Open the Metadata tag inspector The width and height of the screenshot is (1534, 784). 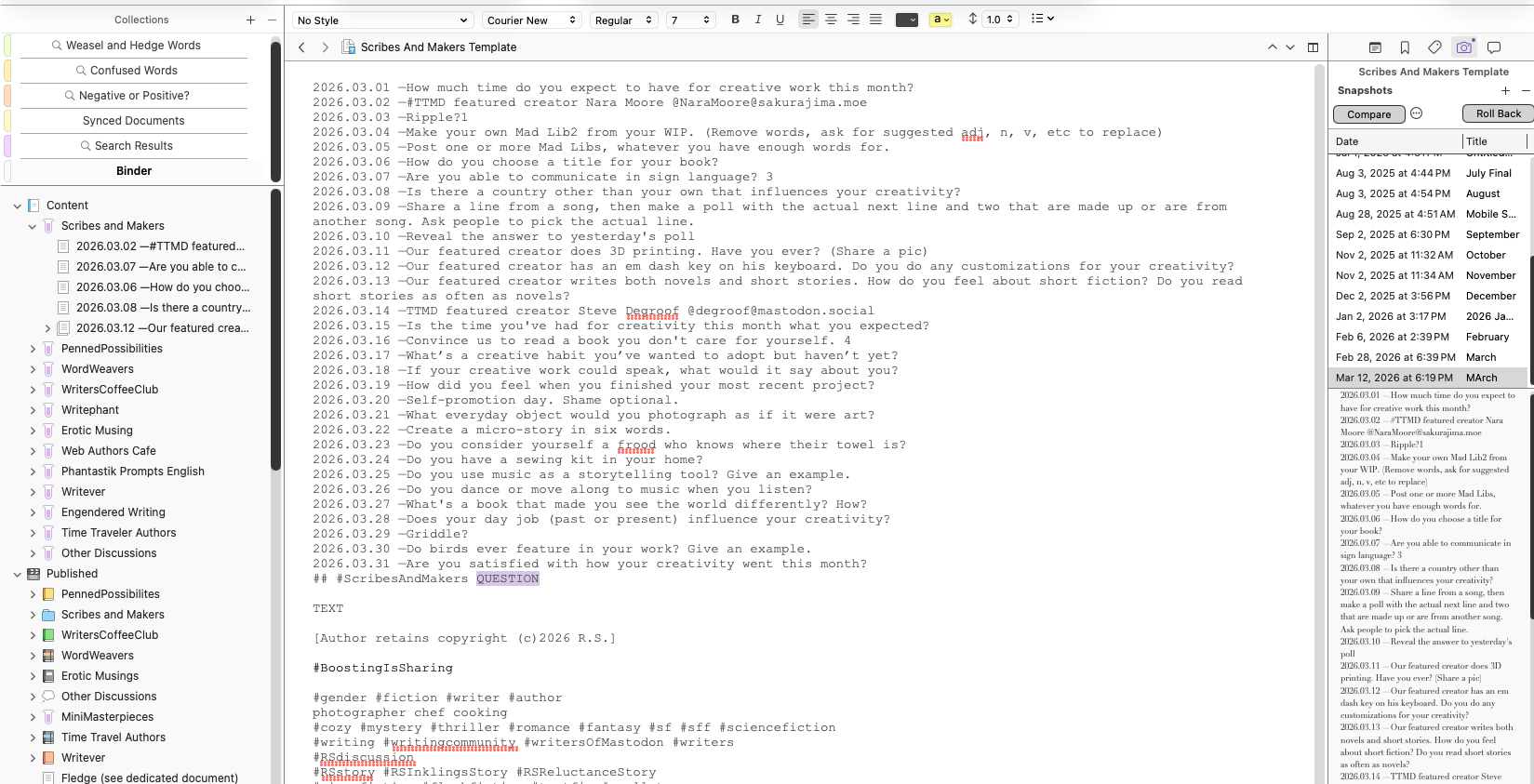point(1434,47)
